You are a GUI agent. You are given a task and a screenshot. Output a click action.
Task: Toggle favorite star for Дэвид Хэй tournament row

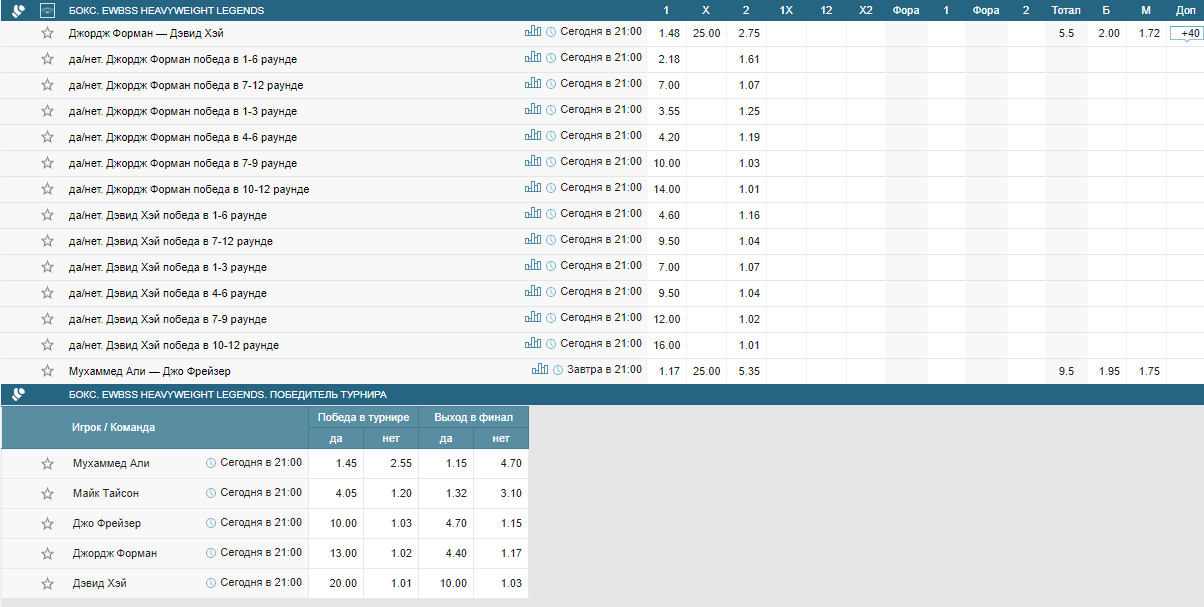pos(47,584)
